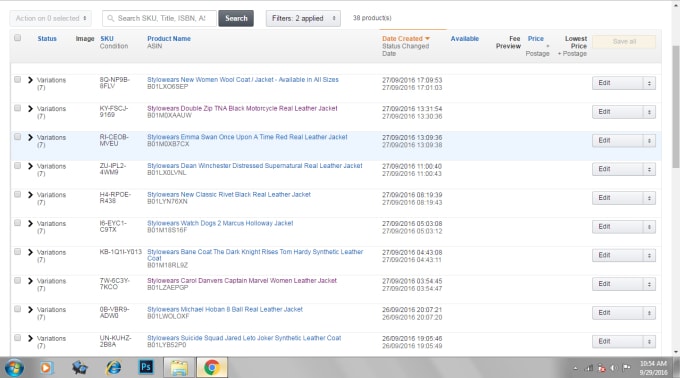Sort by SKU column header
This screenshot has height=378, width=680.
pos(107,39)
